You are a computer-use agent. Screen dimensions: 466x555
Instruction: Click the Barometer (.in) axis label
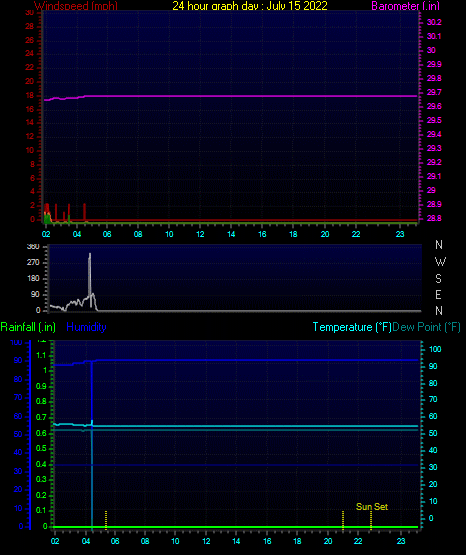(x=405, y=6)
